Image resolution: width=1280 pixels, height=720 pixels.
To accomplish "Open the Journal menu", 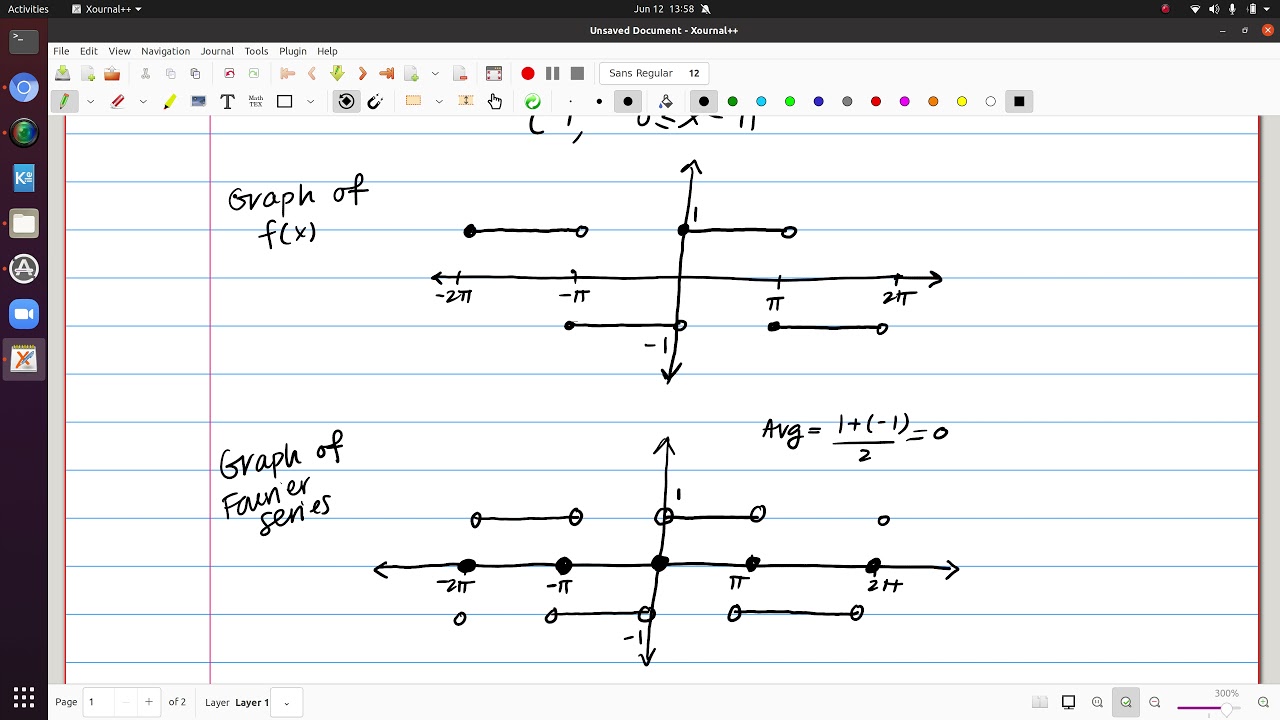I will click(x=217, y=51).
